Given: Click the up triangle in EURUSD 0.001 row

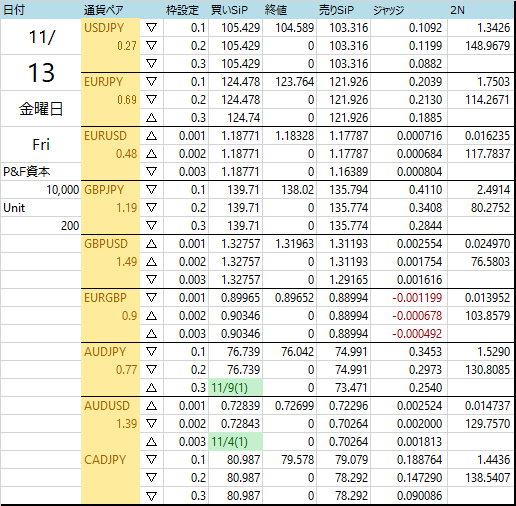Looking at the screenshot, I should [x=151, y=136].
